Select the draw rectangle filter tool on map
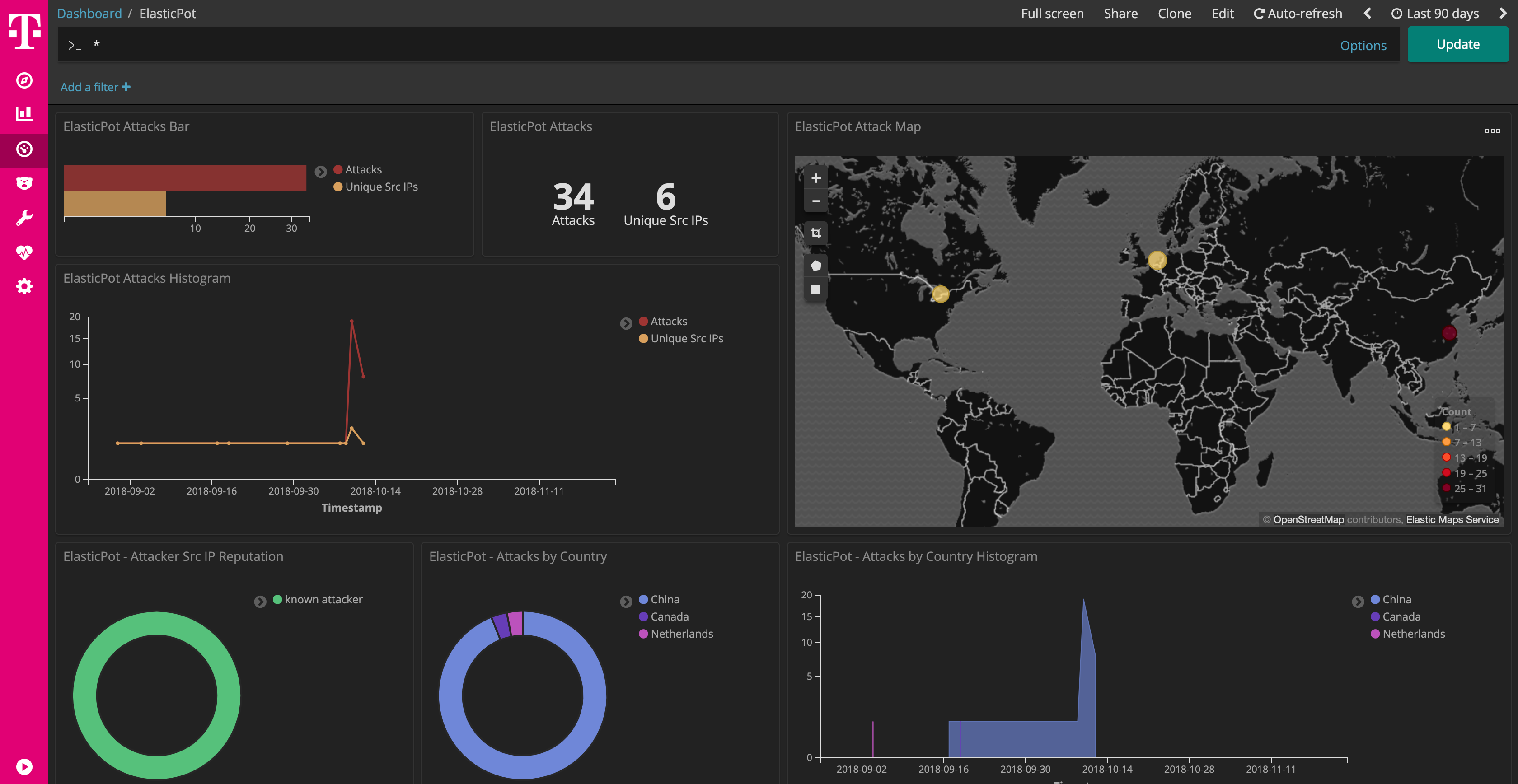1518x784 pixels. tap(815, 289)
